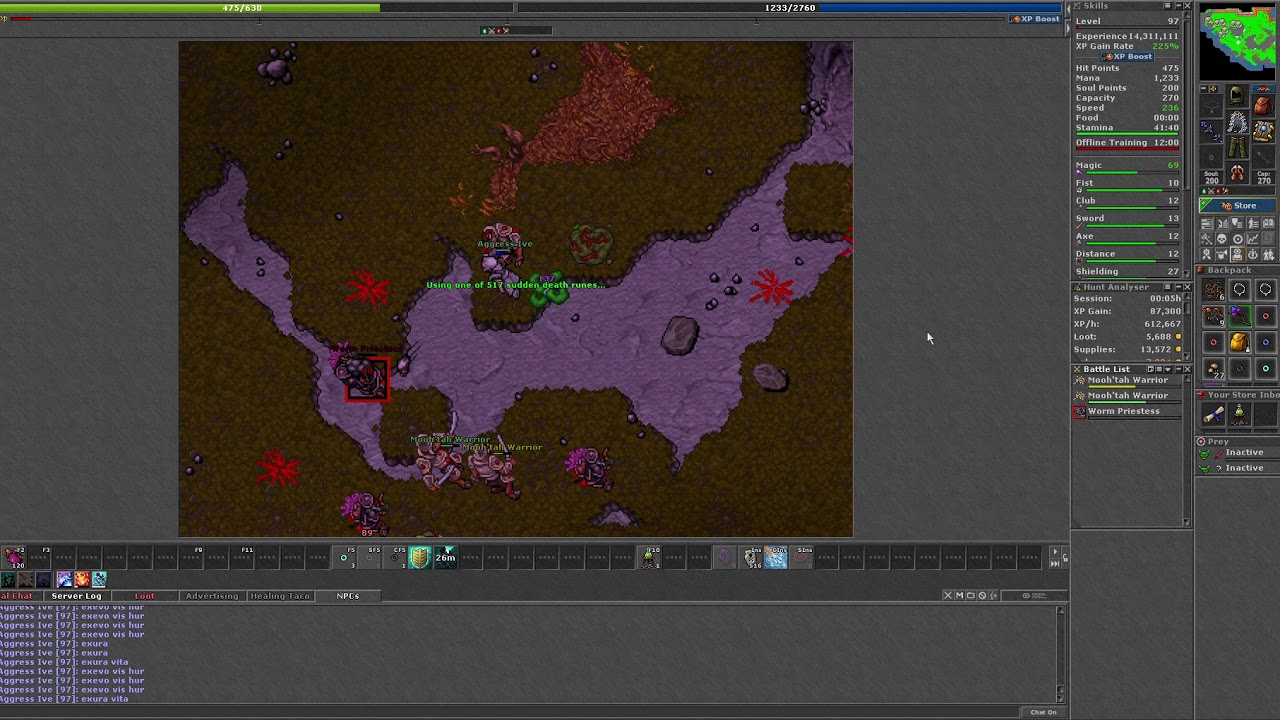
Task: Click the minimap thumbnail
Action: pos(1238,40)
